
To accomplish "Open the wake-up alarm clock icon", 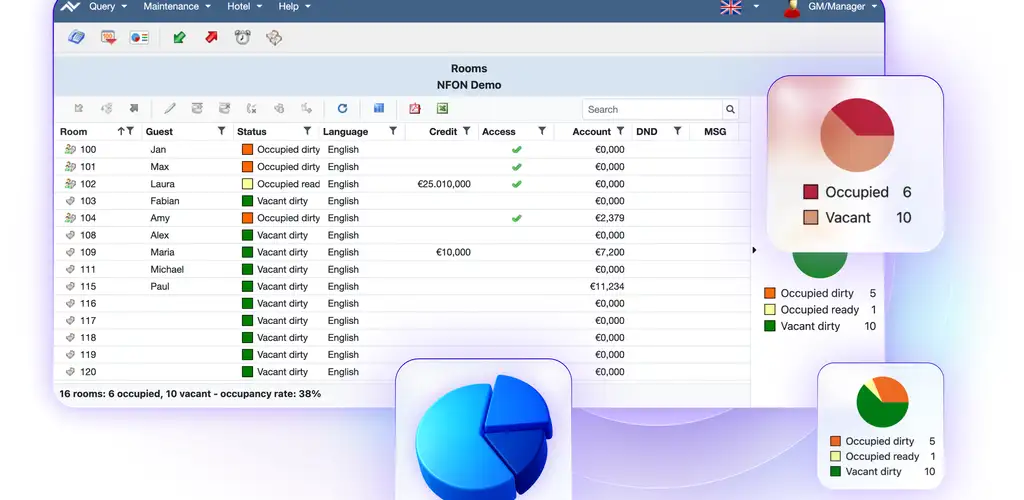I will click(x=242, y=38).
